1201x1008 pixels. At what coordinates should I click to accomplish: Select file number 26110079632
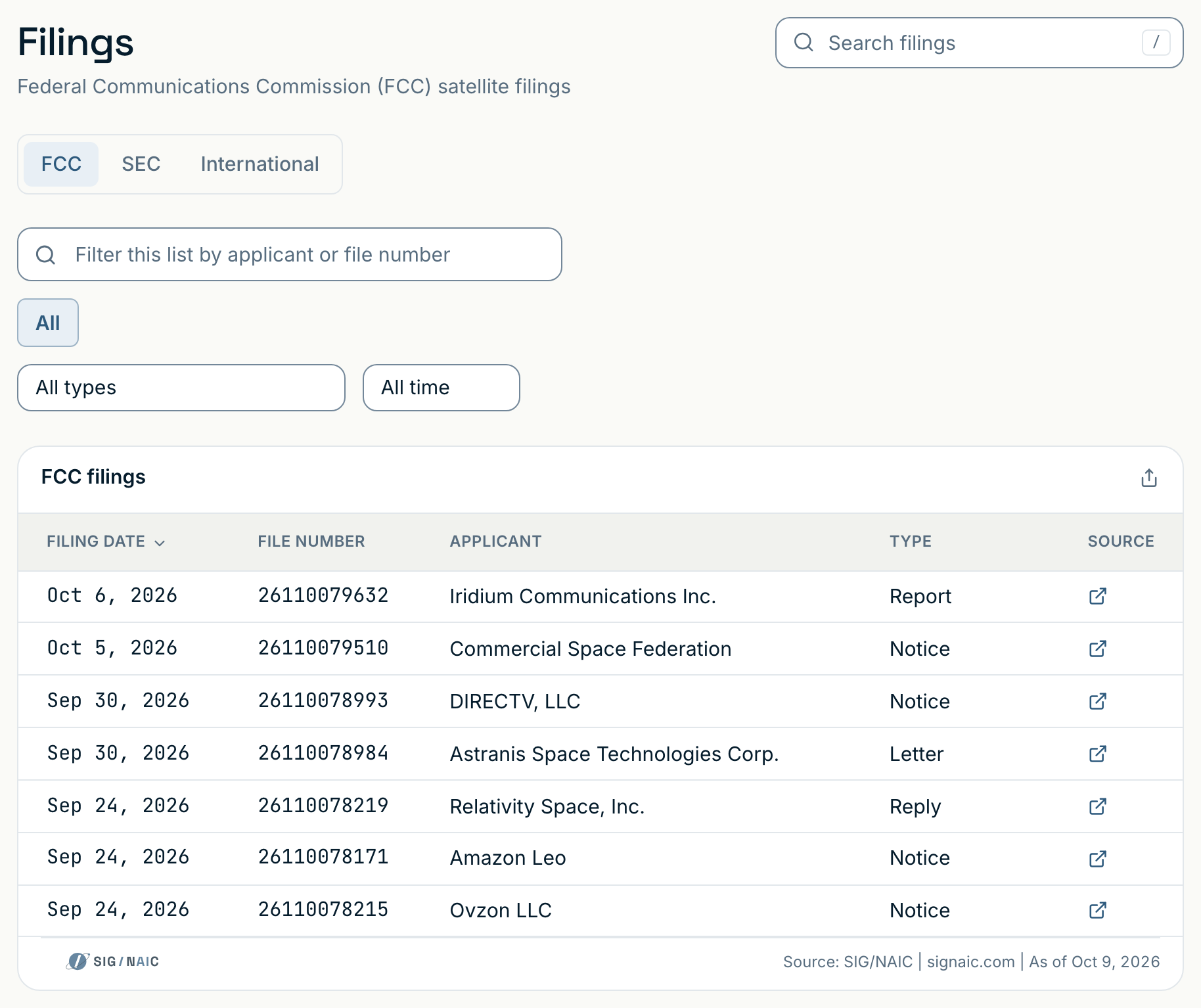[323, 595]
